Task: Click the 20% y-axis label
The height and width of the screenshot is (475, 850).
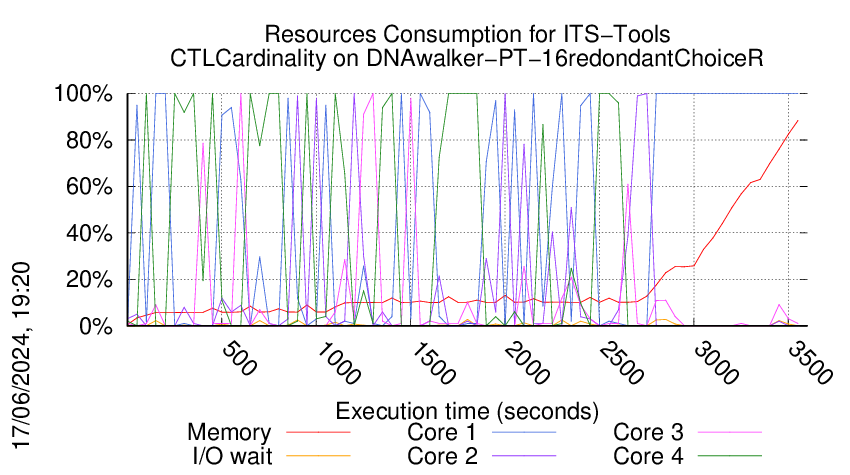Action: click(x=90, y=280)
